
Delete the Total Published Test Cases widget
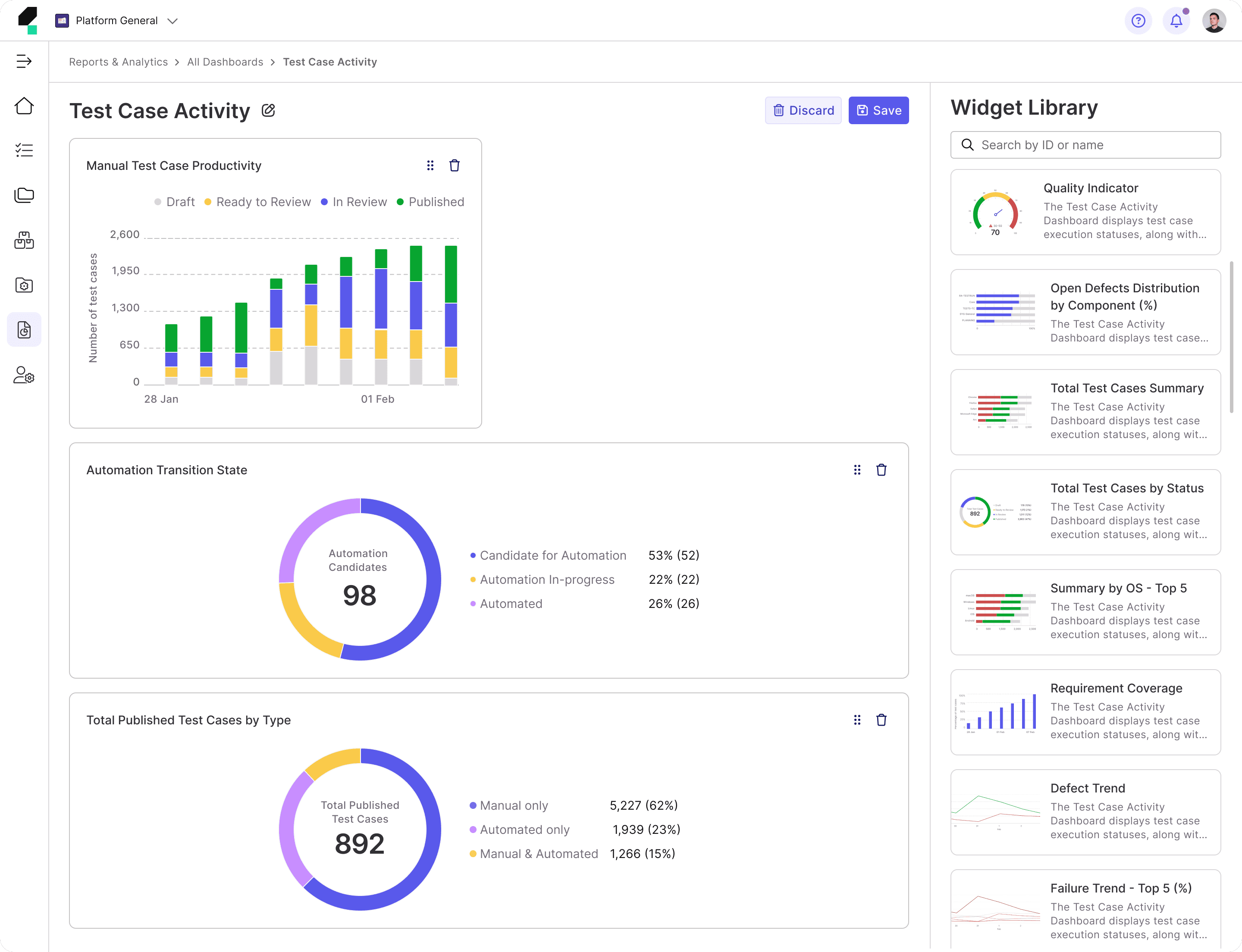(881, 720)
